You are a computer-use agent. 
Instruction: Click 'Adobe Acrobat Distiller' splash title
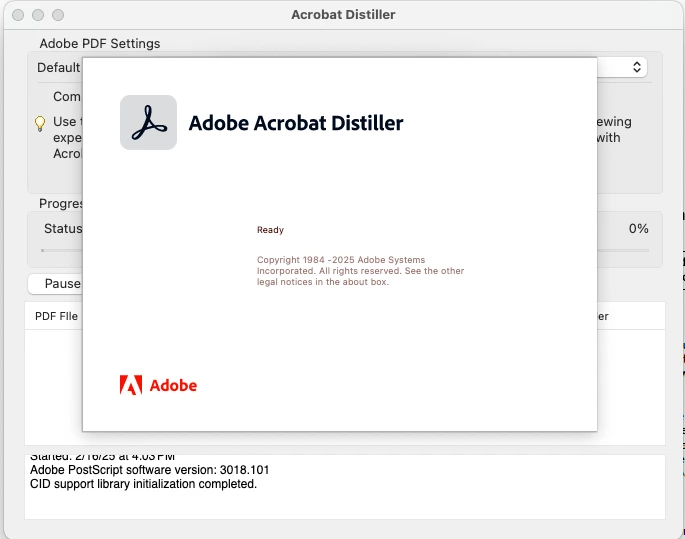click(296, 123)
